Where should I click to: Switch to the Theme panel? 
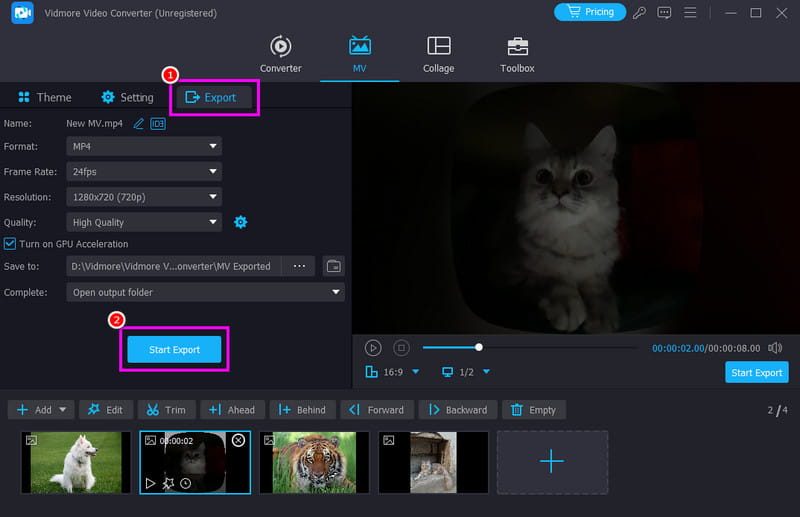point(45,97)
